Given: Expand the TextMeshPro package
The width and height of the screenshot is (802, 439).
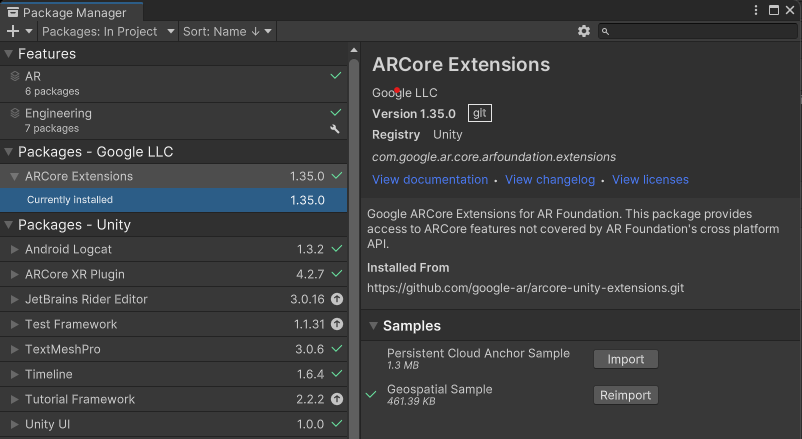Looking at the screenshot, I should (x=14, y=349).
